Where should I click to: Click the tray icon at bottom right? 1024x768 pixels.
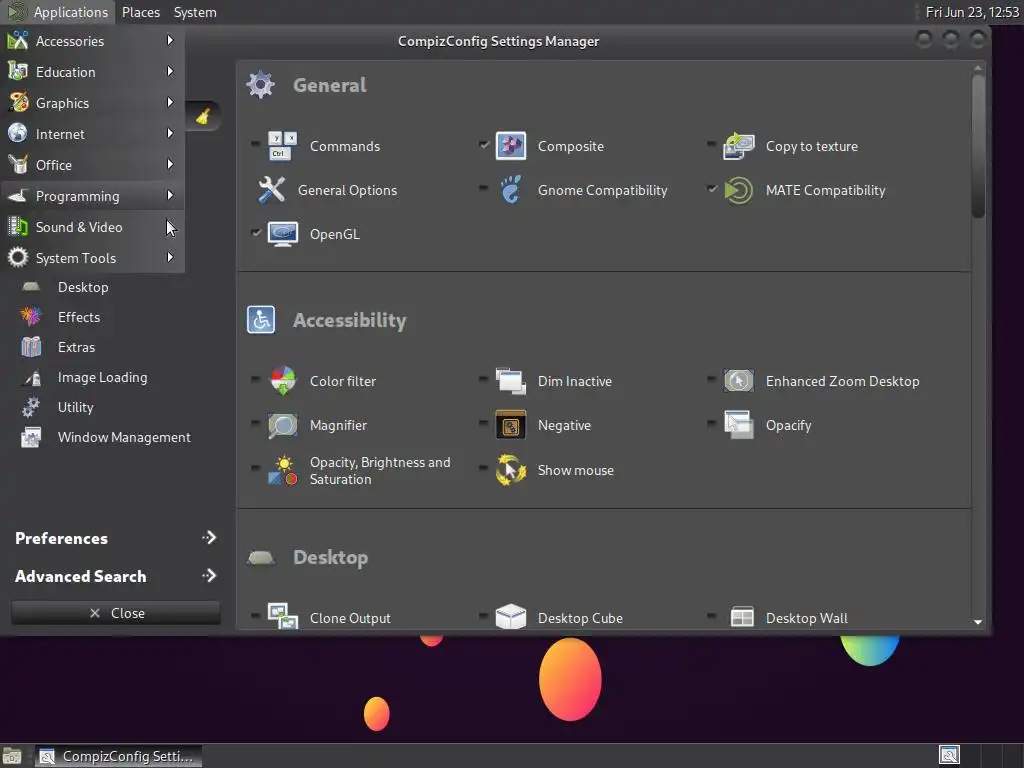tap(949, 756)
